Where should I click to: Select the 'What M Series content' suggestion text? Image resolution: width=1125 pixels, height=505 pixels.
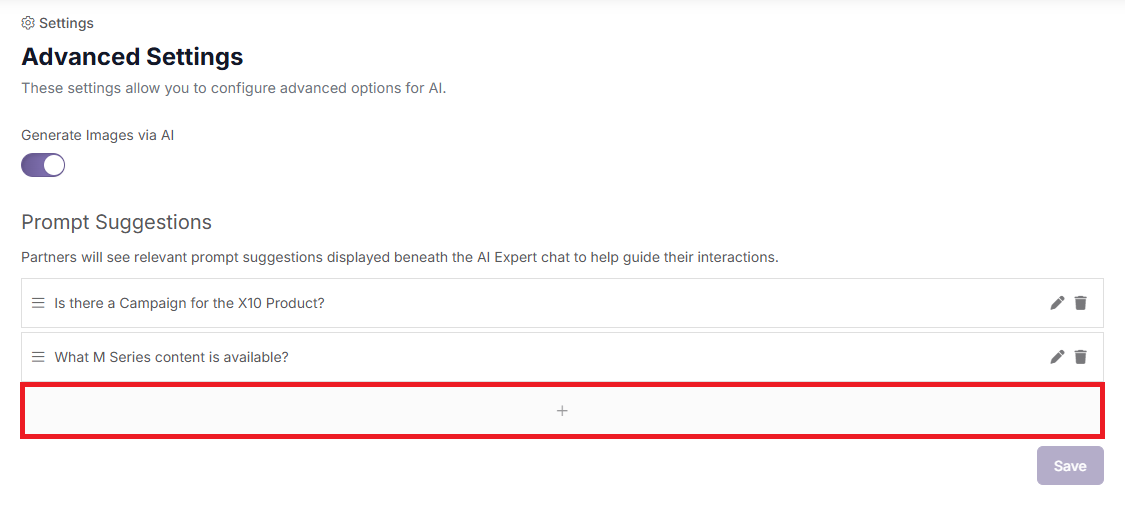(x=171, y=357)
